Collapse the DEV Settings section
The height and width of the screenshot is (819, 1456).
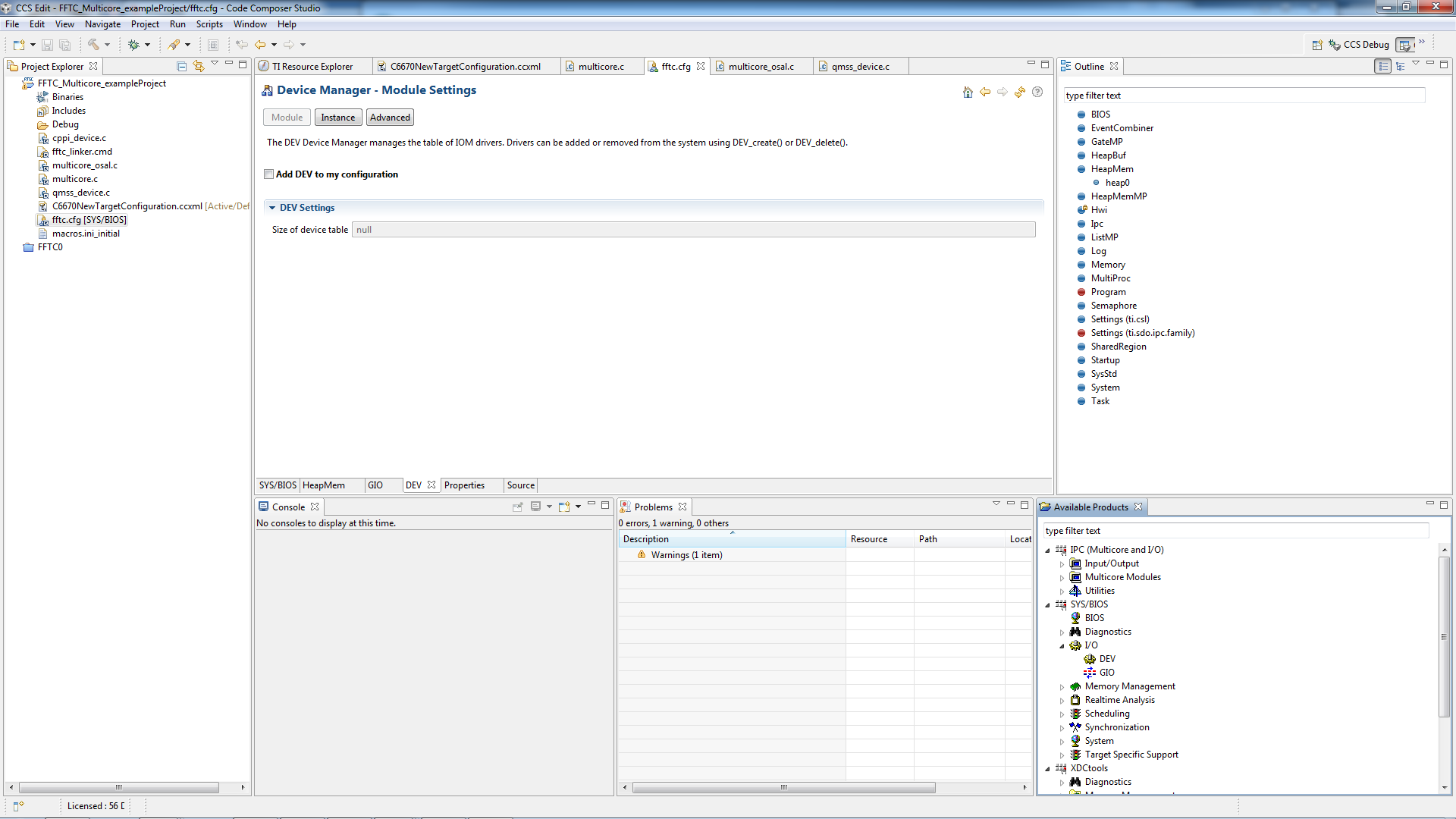(272, 208)
